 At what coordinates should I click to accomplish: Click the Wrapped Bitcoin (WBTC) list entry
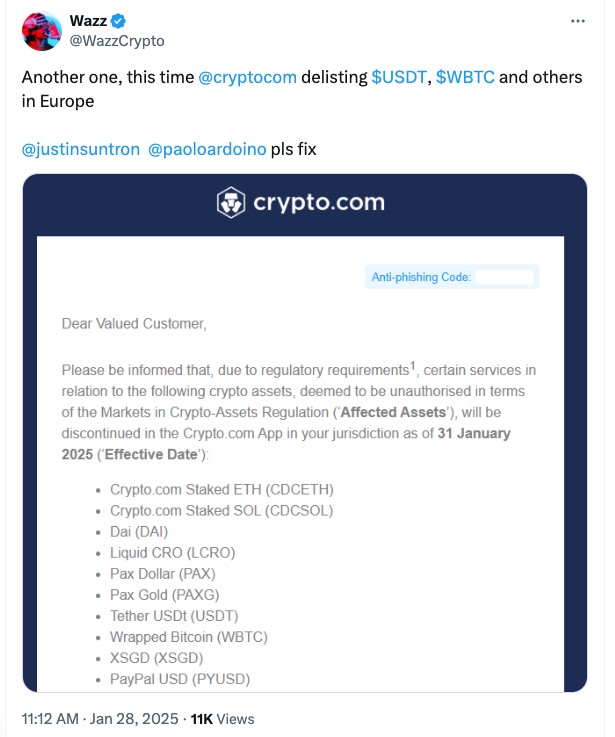click(x=188, y=637)
